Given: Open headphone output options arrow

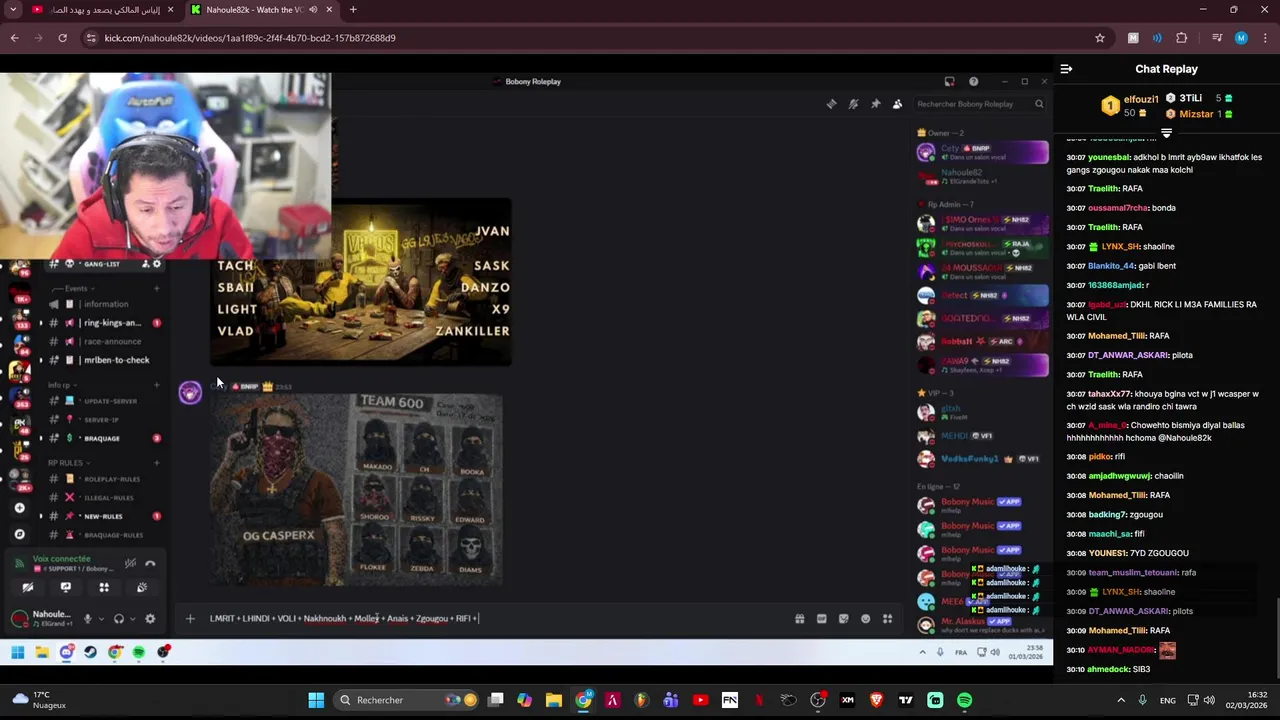Looking at the screenshot, I should (132, 619).
